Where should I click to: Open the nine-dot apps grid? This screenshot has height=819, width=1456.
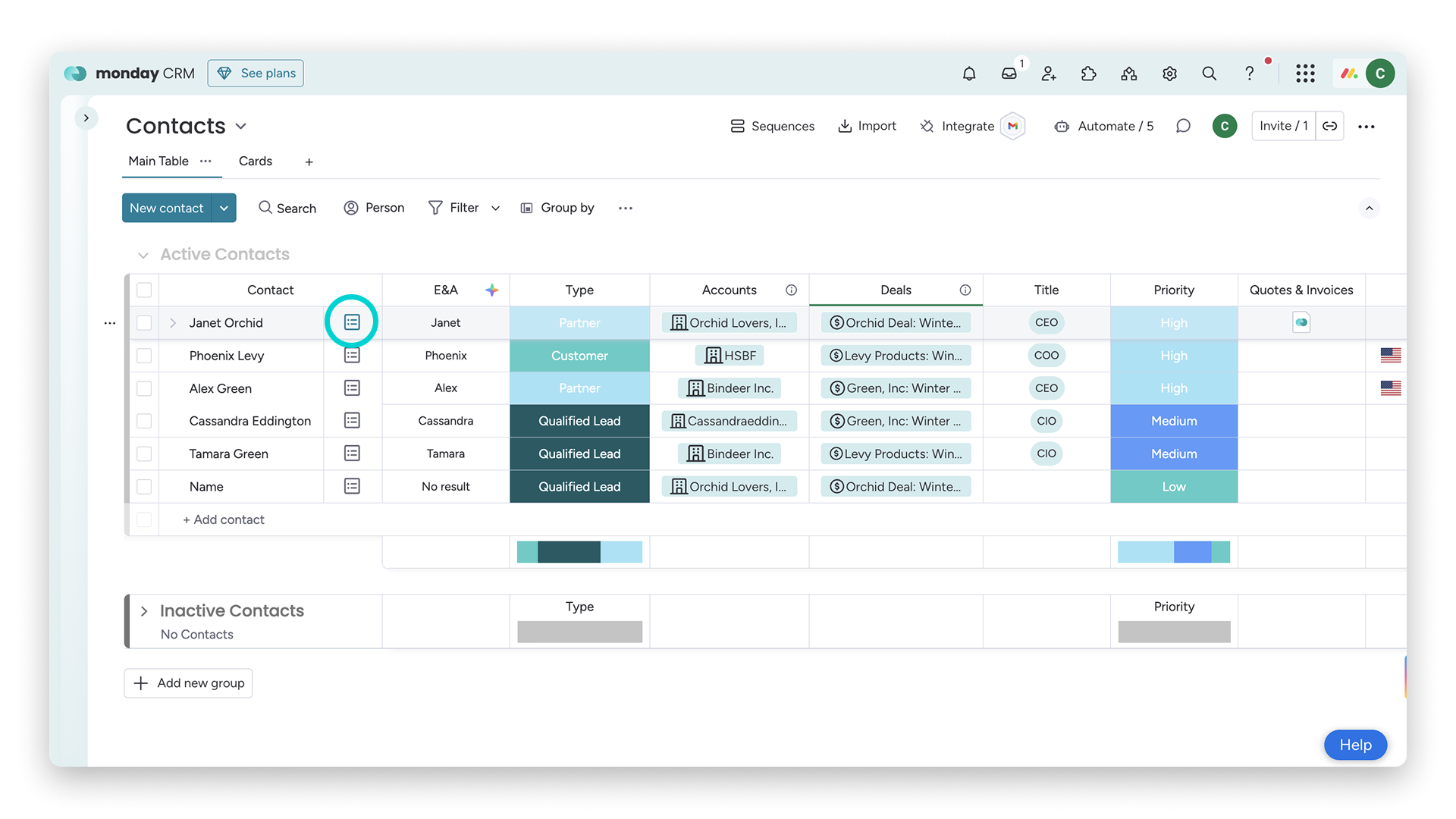pyautogui.click(x=1305, y=74)
